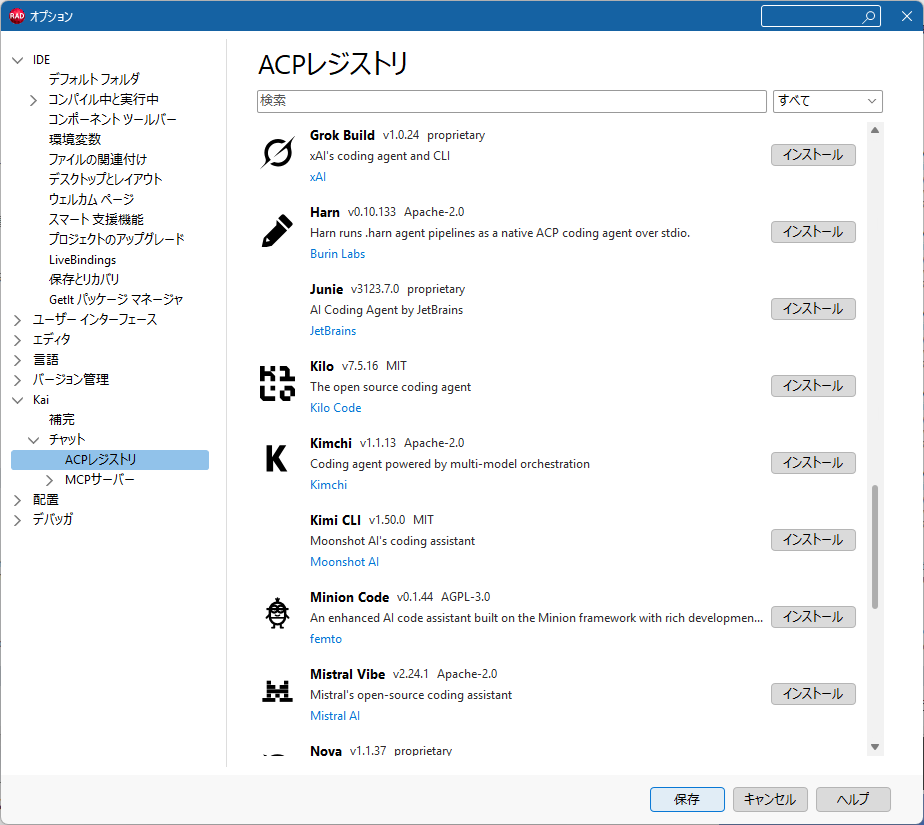Viewport: 924px width, 825px height.
Task: Select スマート支援機能 in the tree
Action: (96, 220)
